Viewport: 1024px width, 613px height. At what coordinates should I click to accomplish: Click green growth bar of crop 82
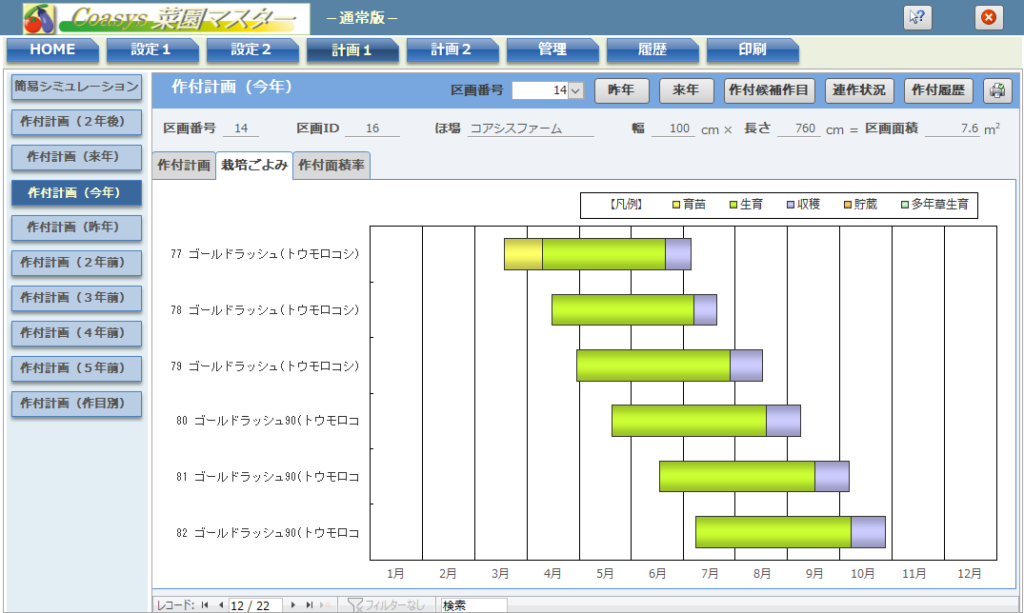pos(773,532)
